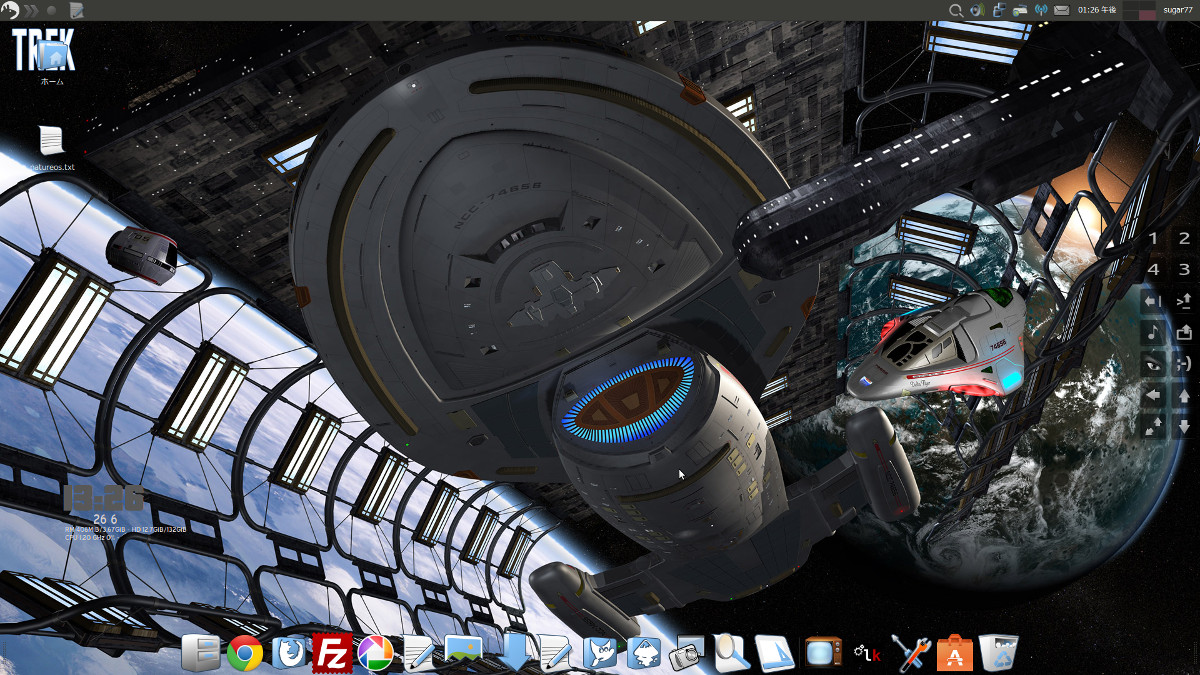
Task: Switch to the pink highlighted workspace in pager
Action: click(x=1147, y=15)
